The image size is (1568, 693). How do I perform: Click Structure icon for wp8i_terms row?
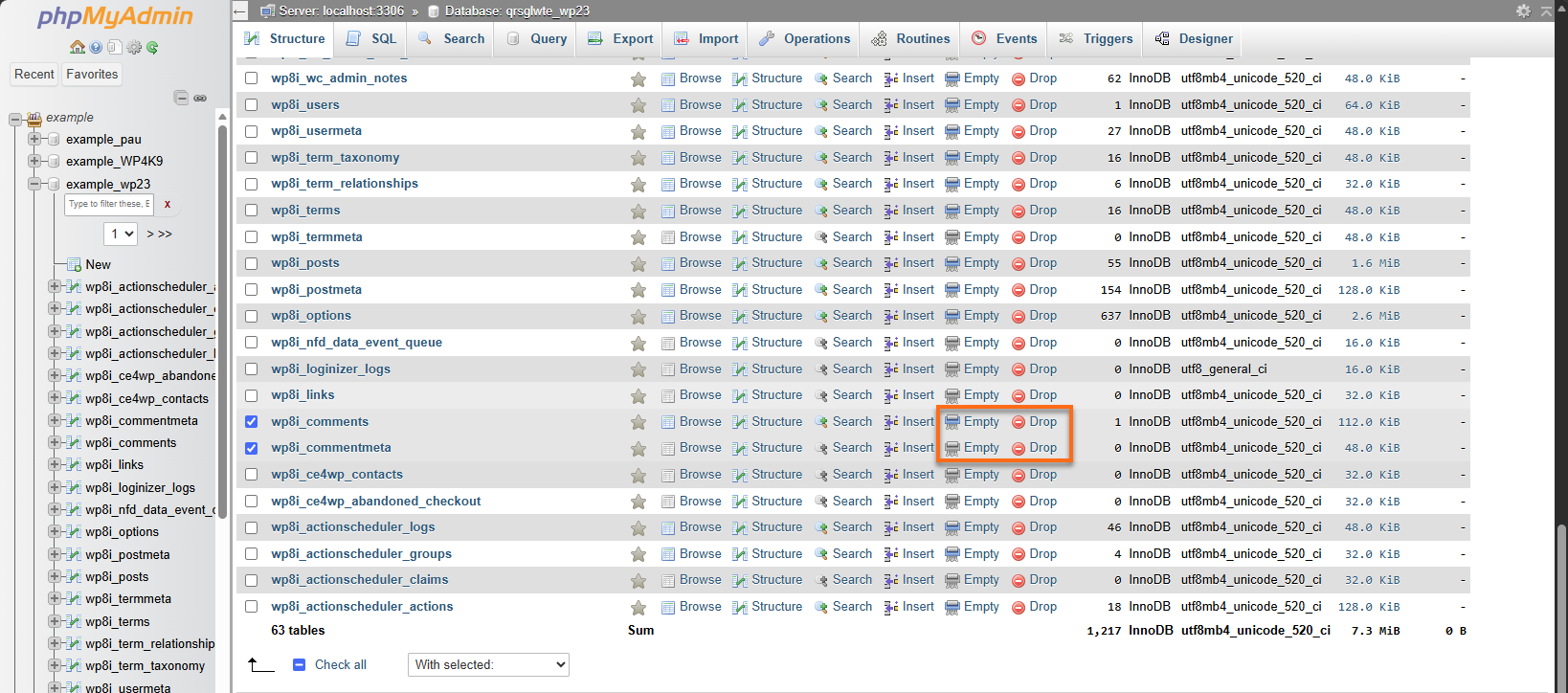740,211
